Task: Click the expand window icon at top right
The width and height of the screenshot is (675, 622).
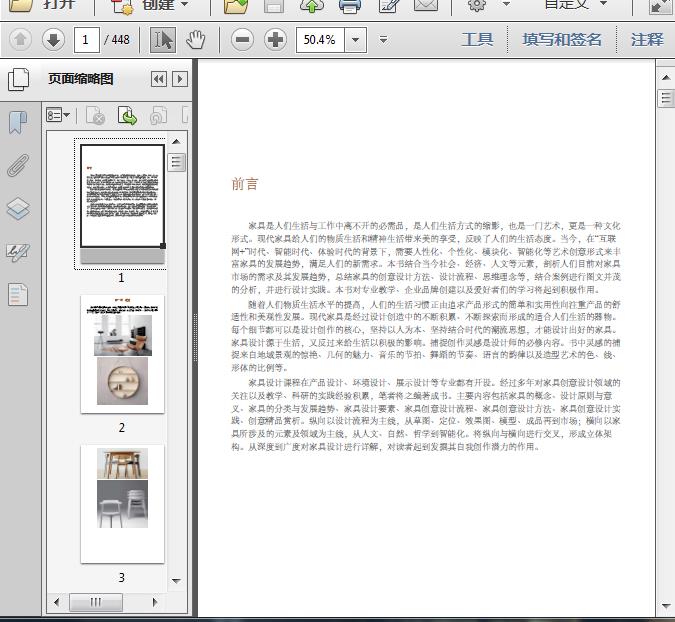Action: tap(660, 6)
